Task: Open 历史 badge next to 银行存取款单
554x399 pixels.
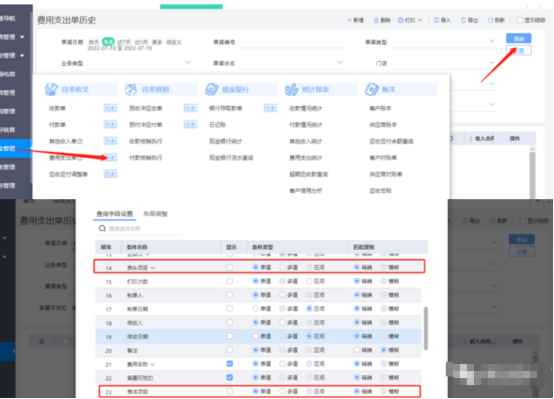Action: click(271, 108)
